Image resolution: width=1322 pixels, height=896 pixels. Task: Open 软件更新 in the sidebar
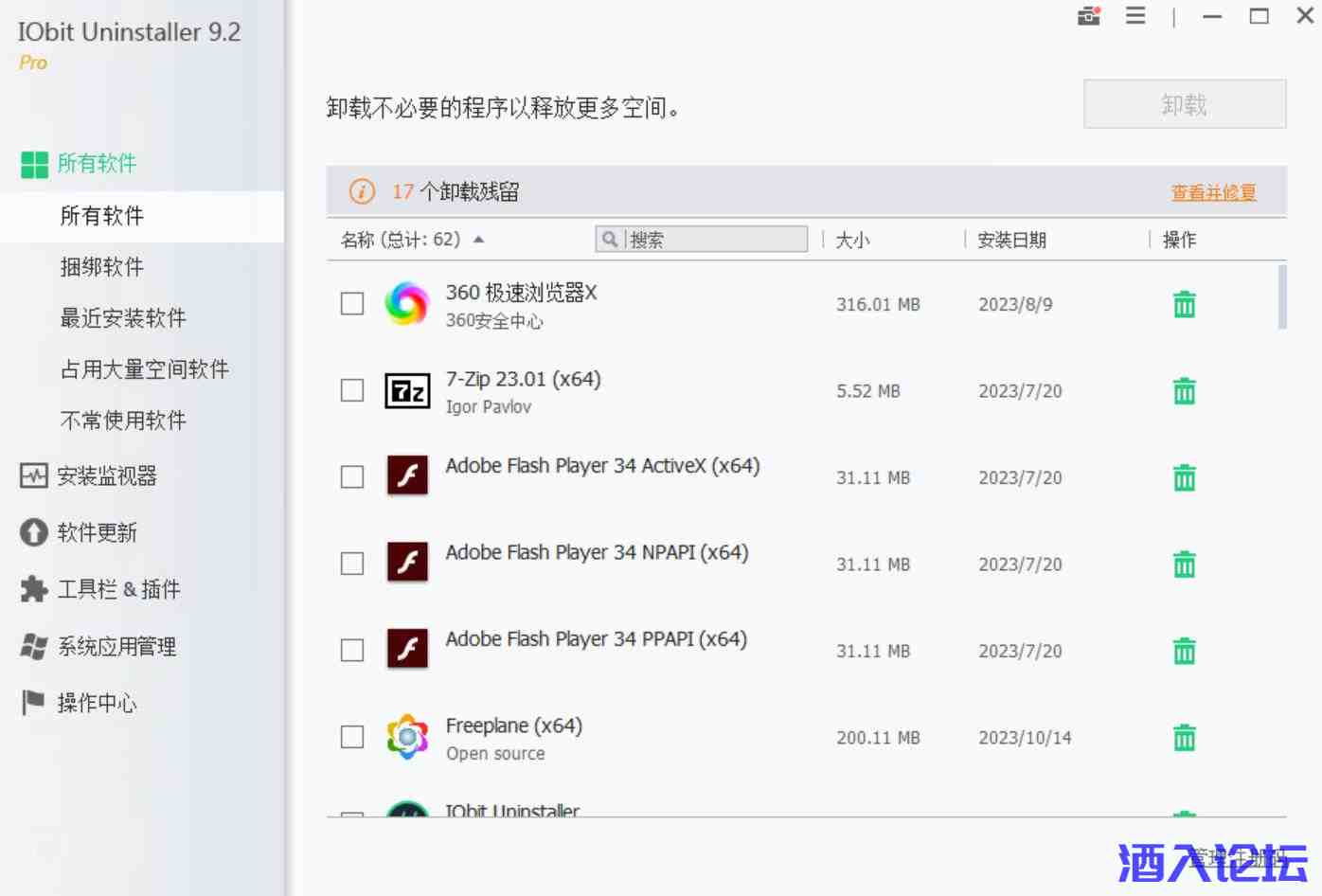(97, 532)
